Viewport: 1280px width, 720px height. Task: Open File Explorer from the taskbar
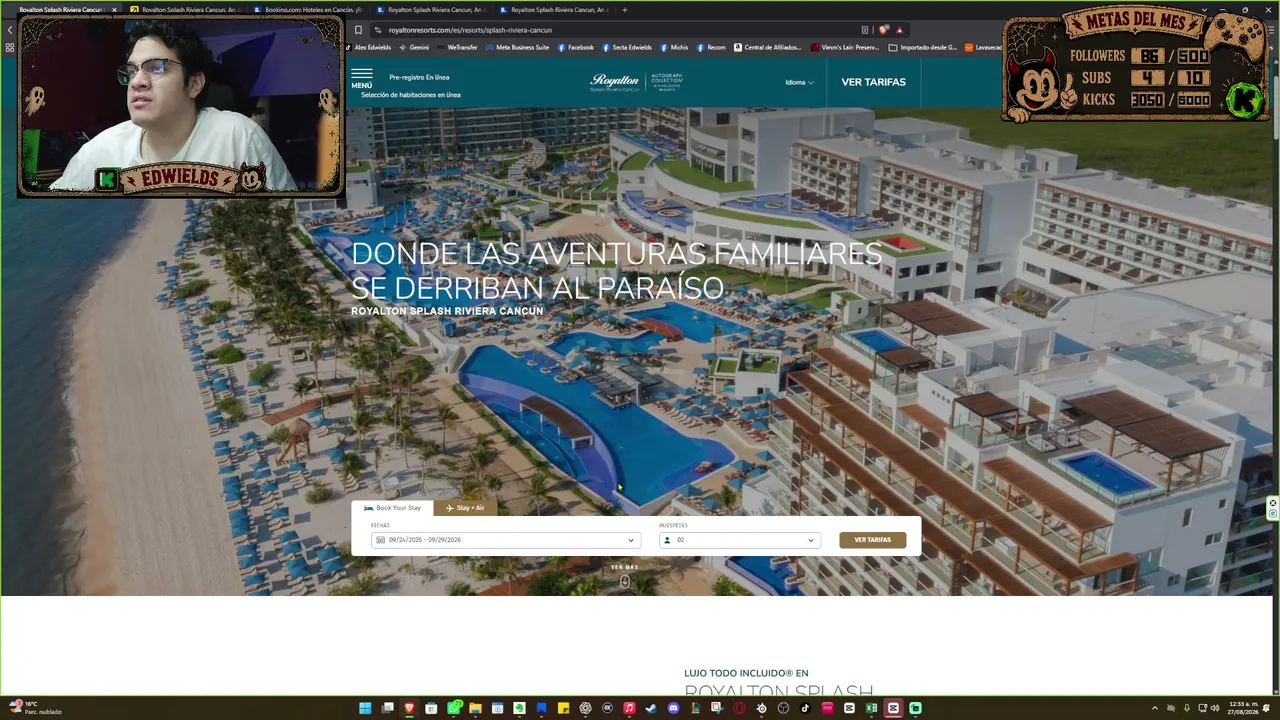475,708
